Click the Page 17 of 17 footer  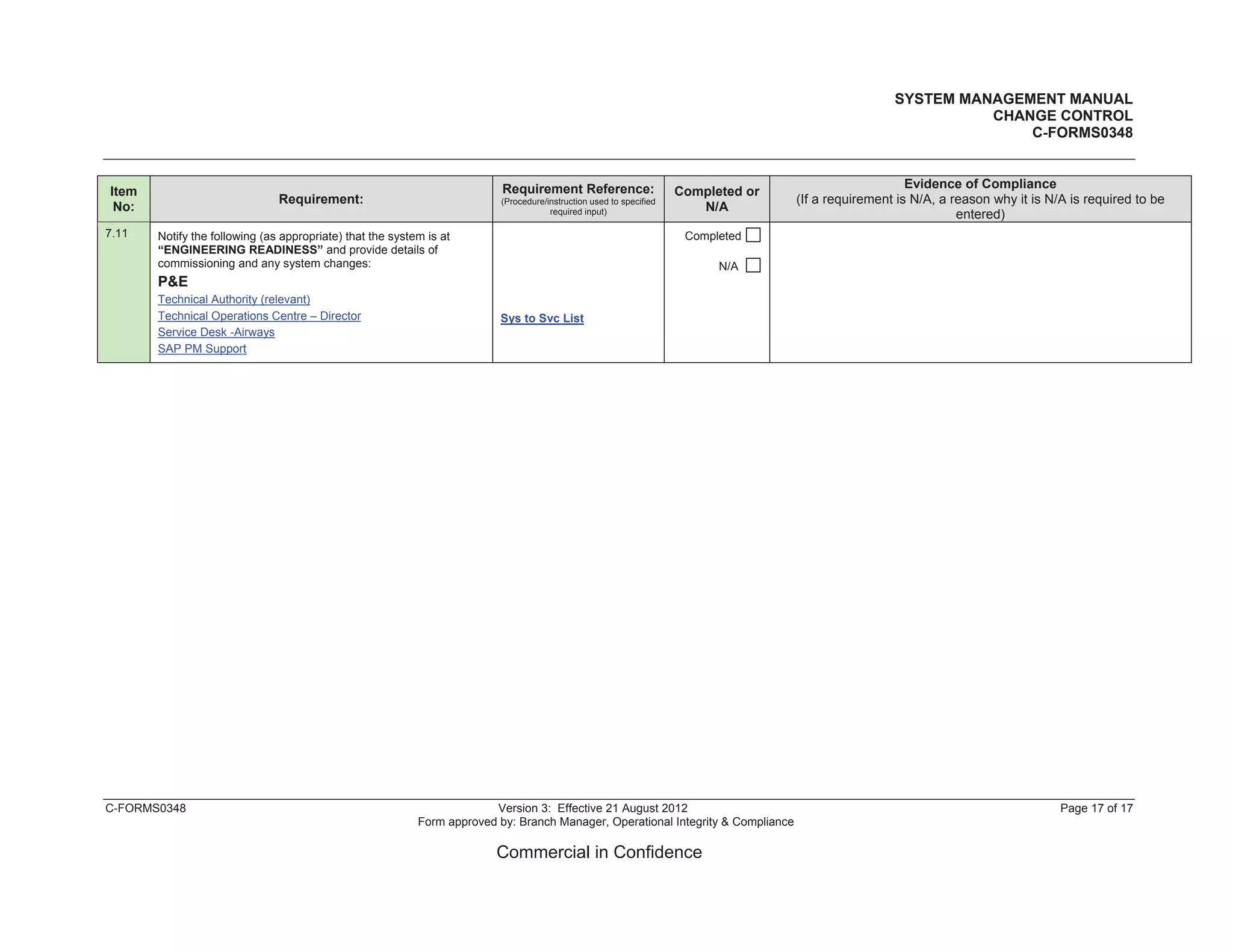(x=1096, y=808)
